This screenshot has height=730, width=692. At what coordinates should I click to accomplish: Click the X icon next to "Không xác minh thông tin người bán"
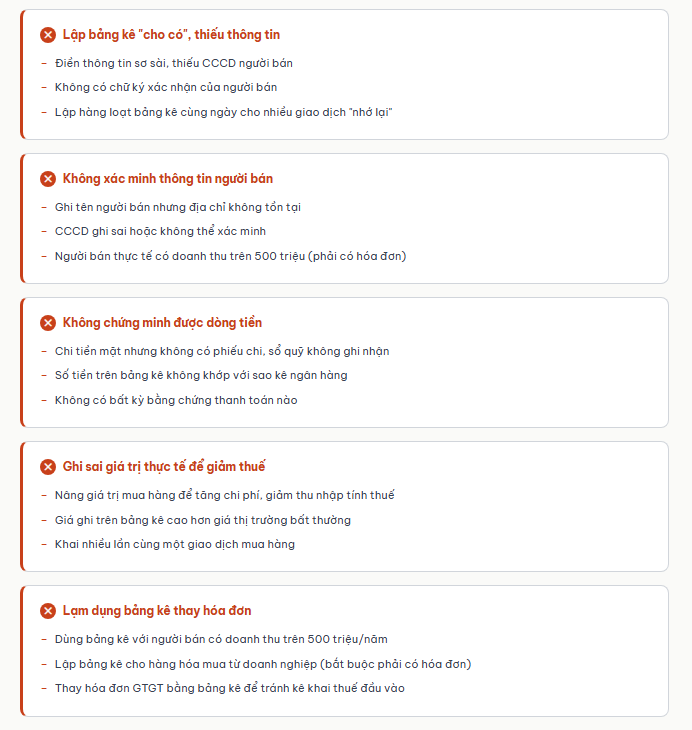48,179
